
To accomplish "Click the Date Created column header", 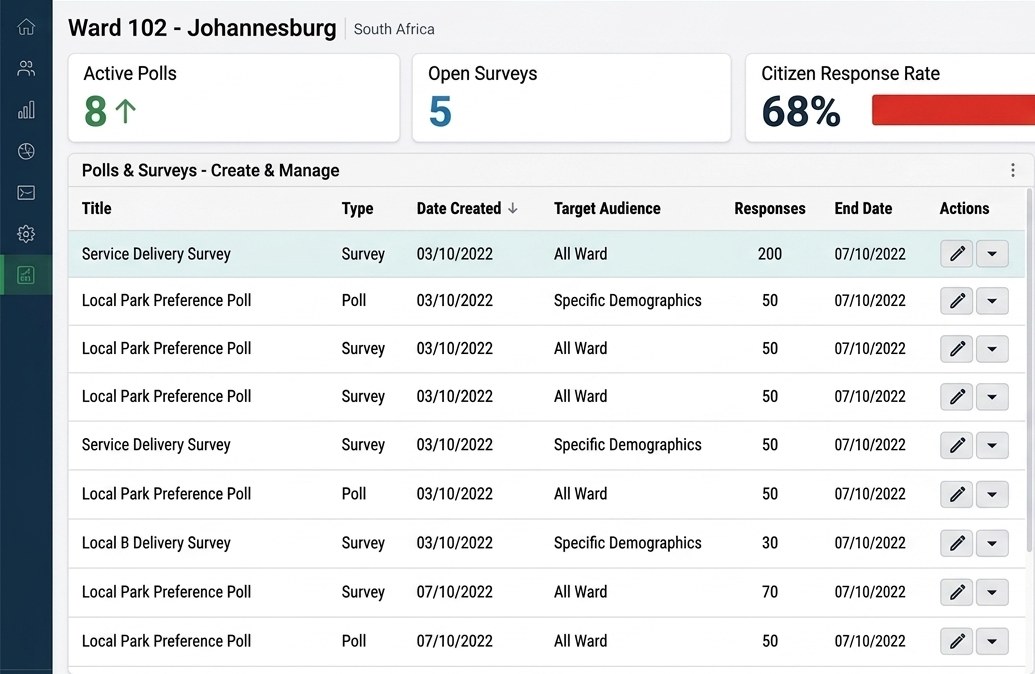I will click(458, 209).
